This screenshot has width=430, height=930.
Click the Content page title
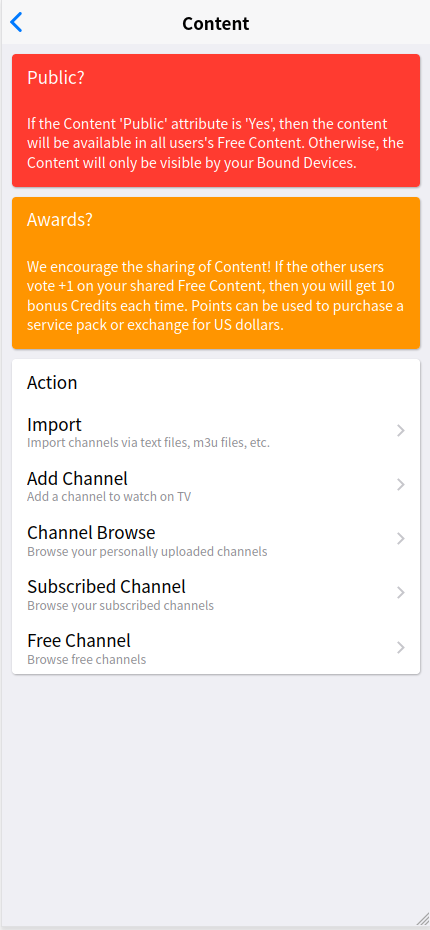(216, 24)
